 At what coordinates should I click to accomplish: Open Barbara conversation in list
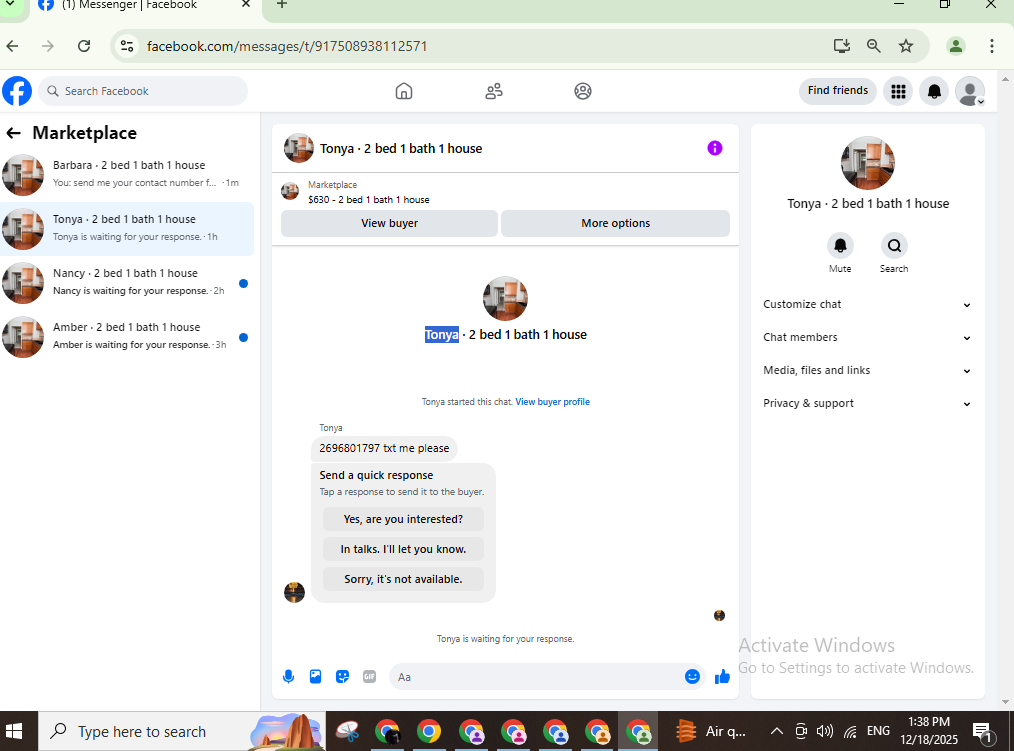127,175
